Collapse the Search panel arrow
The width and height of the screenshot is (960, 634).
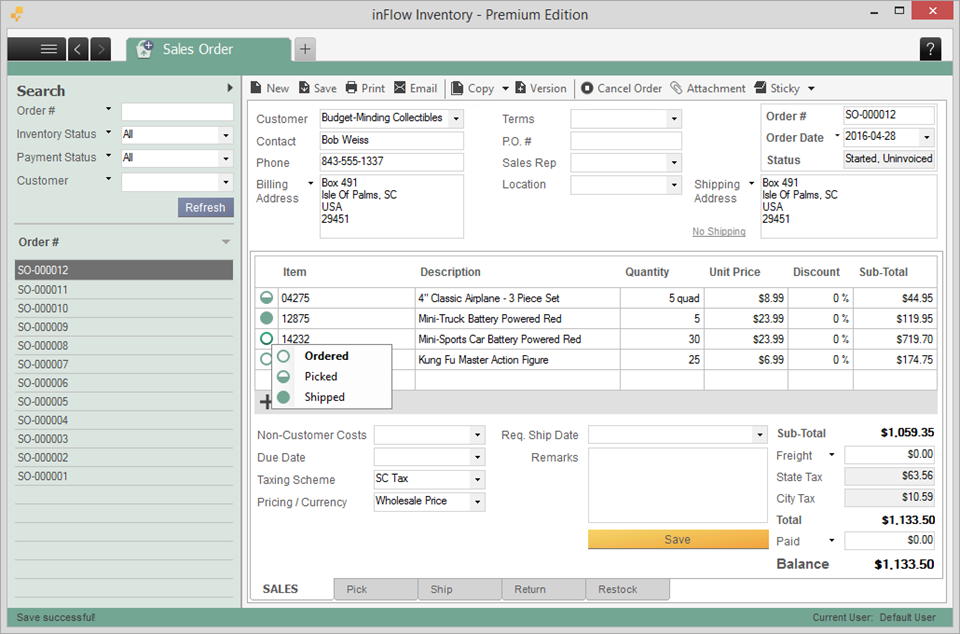point(230,88)
